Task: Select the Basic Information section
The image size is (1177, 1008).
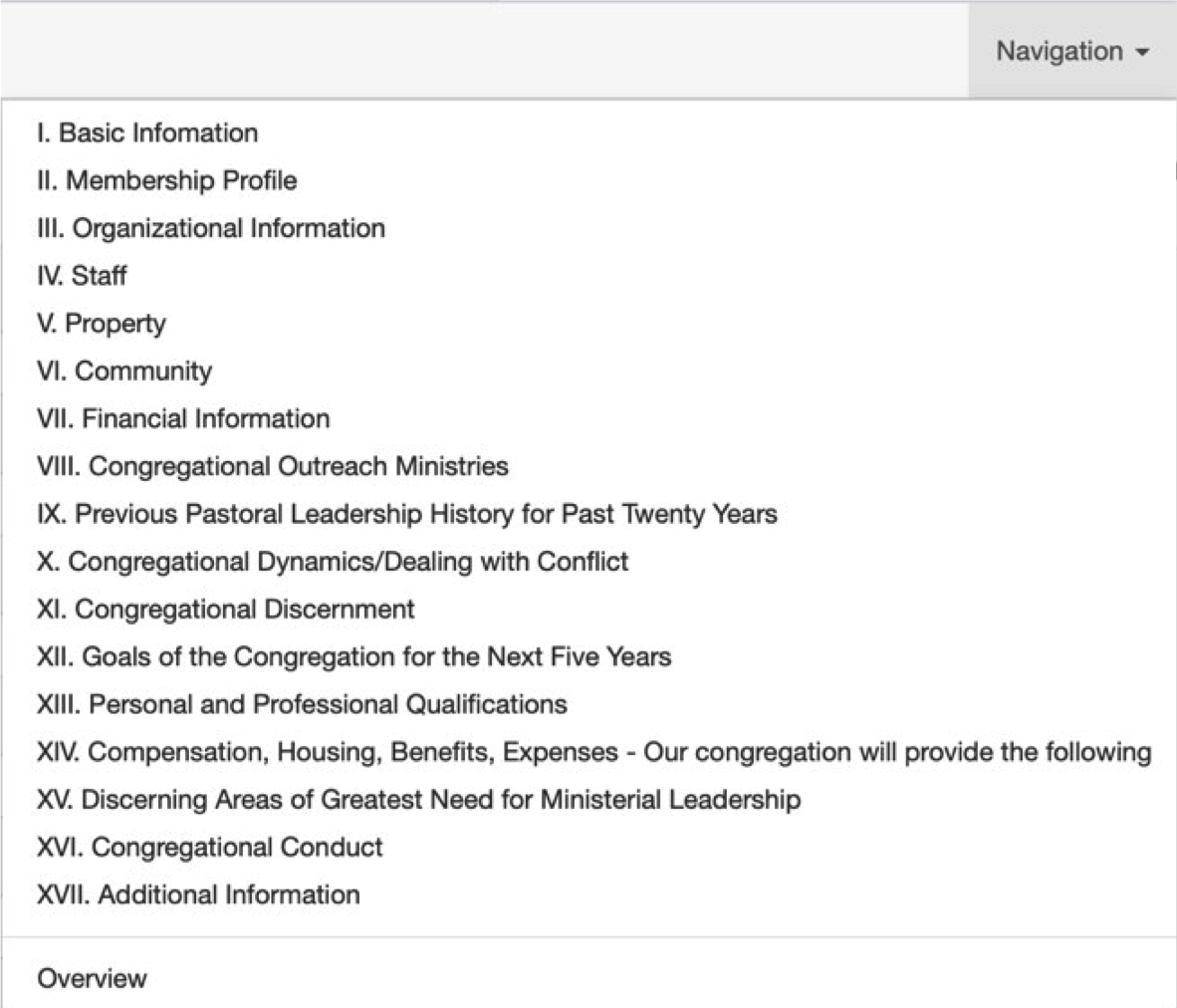Action: (x=145, y=132)
